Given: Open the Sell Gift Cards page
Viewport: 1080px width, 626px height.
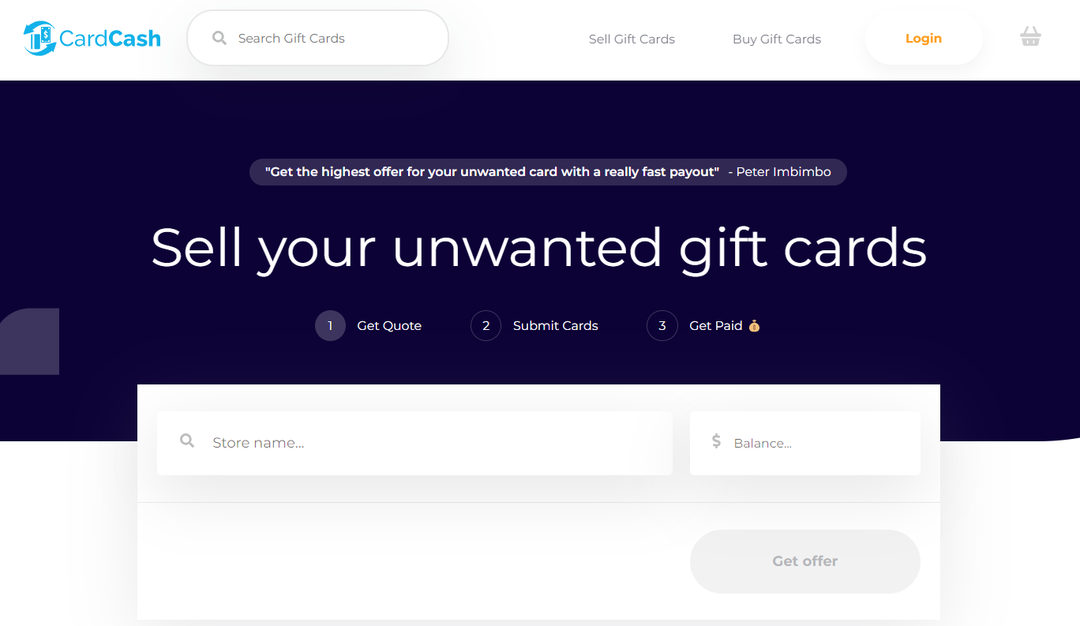Looking at the screenshot, I should coord(631,38).
